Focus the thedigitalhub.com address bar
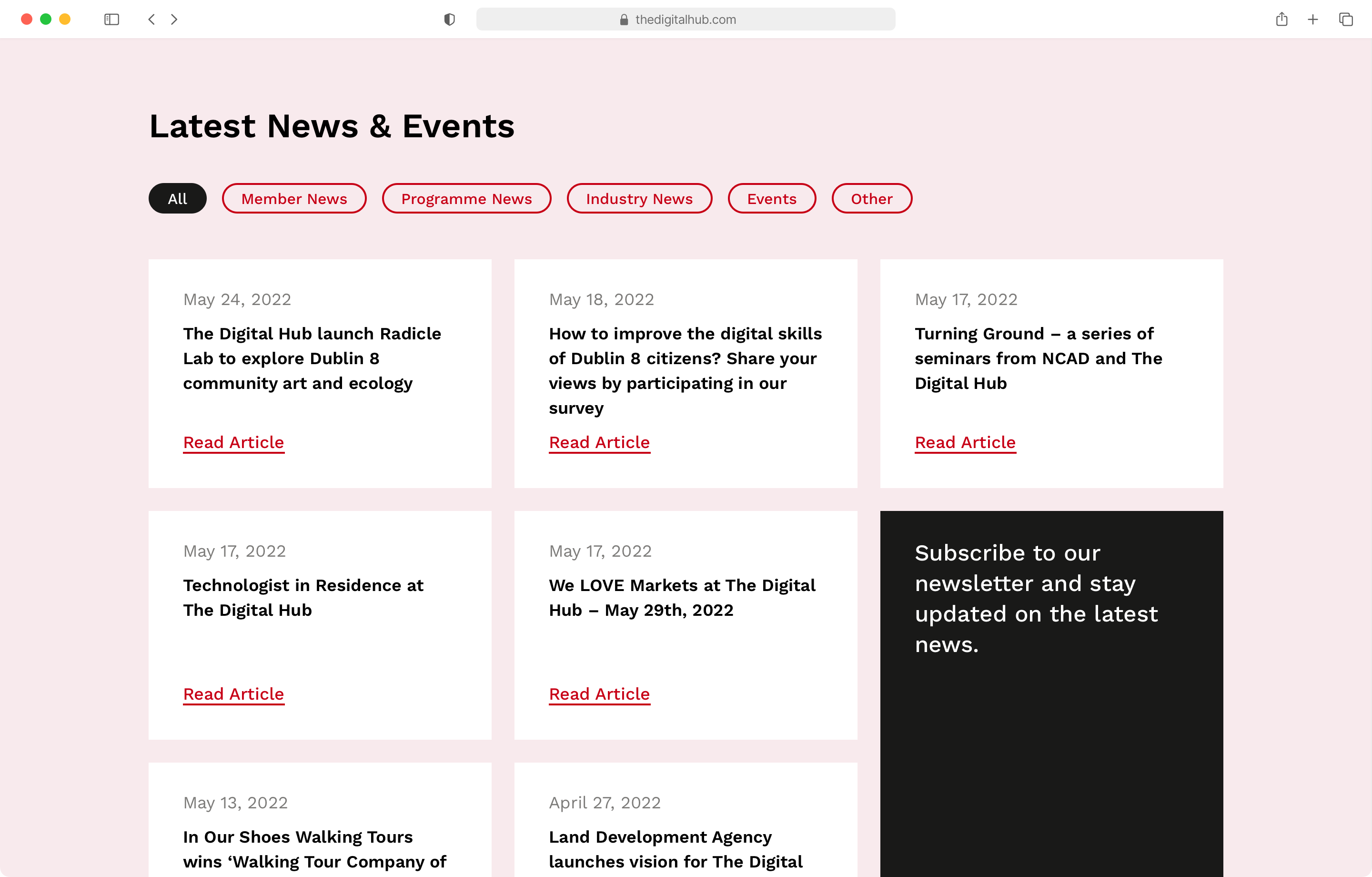The height and width of the screenshot is (877, 1372). pos(686,20)
